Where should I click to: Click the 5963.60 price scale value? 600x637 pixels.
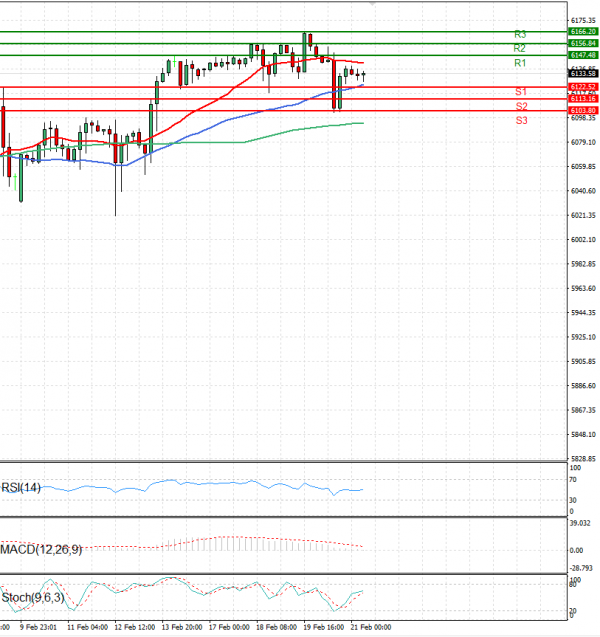(x=583, y=288)
